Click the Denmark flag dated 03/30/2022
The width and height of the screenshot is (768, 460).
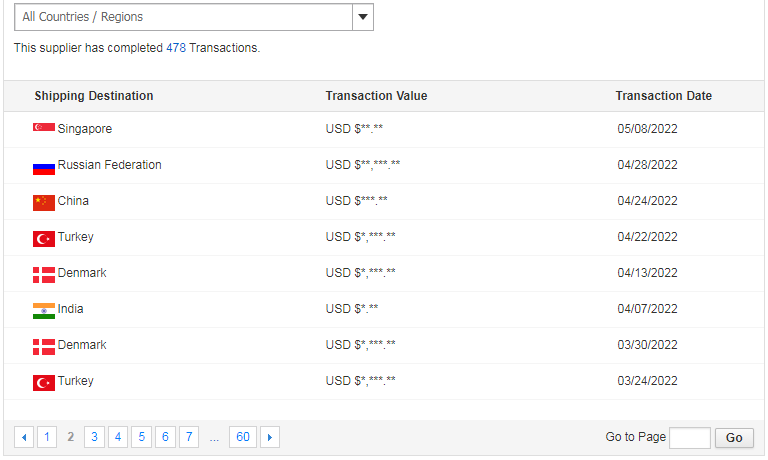tap(44, 347)
